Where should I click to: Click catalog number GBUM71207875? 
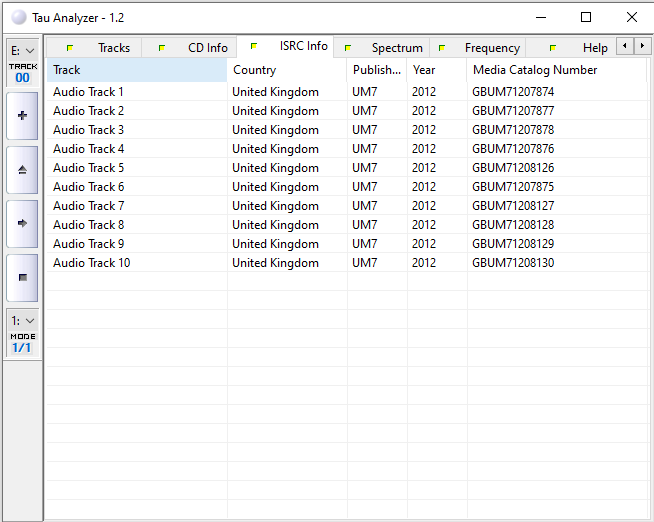[x=513, y=187]
